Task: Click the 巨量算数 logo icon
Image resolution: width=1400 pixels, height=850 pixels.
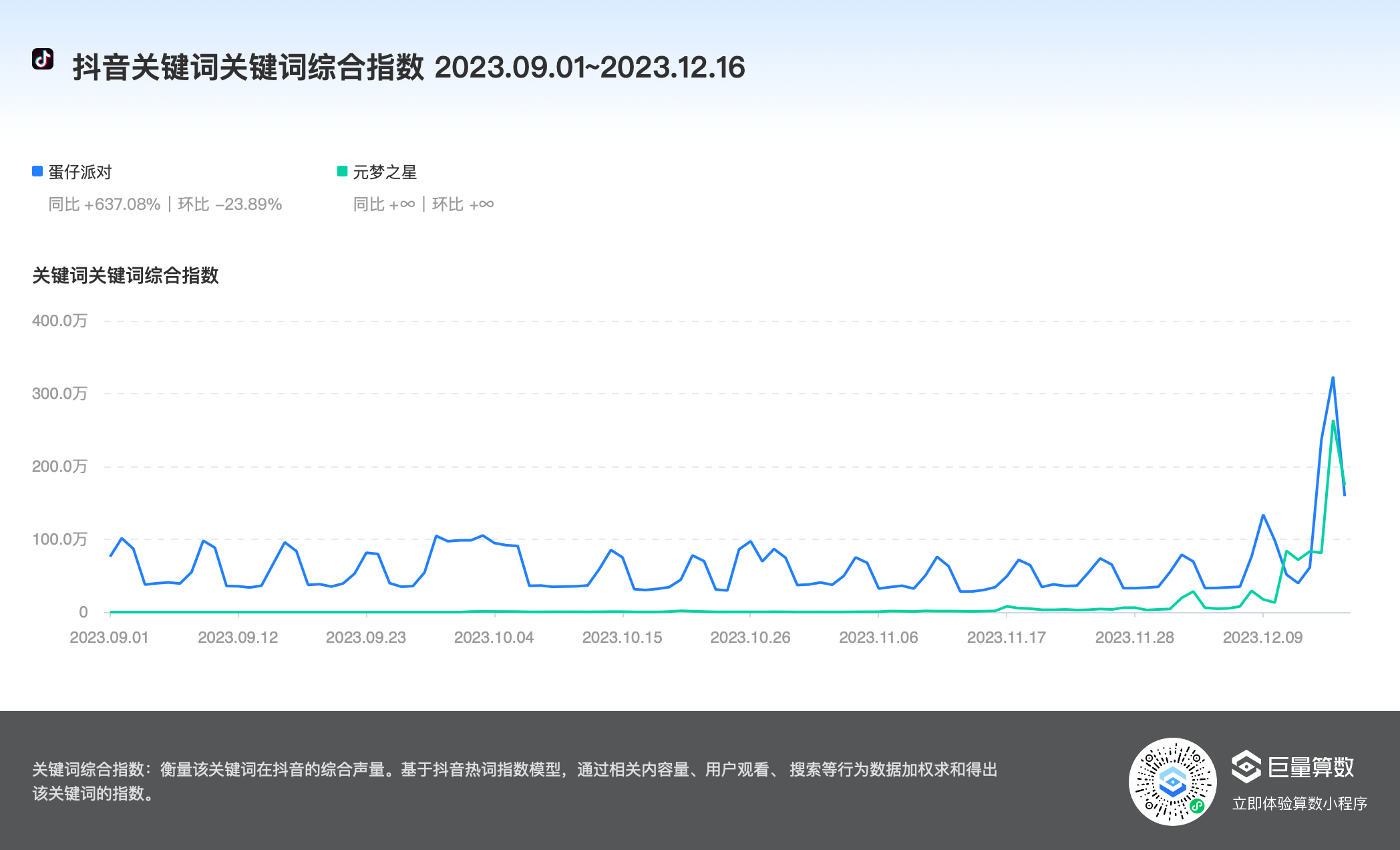Action: tap(1246, 766)
